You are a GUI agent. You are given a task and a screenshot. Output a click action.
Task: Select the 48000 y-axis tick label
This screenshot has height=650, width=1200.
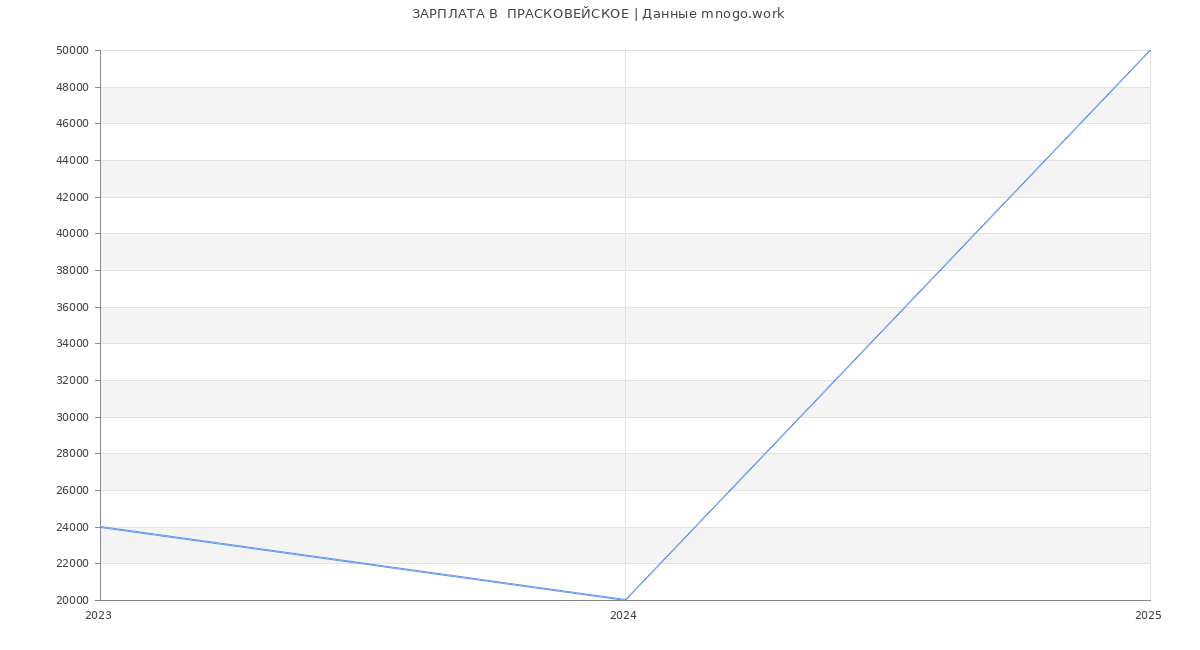click(x=73, y=87)
